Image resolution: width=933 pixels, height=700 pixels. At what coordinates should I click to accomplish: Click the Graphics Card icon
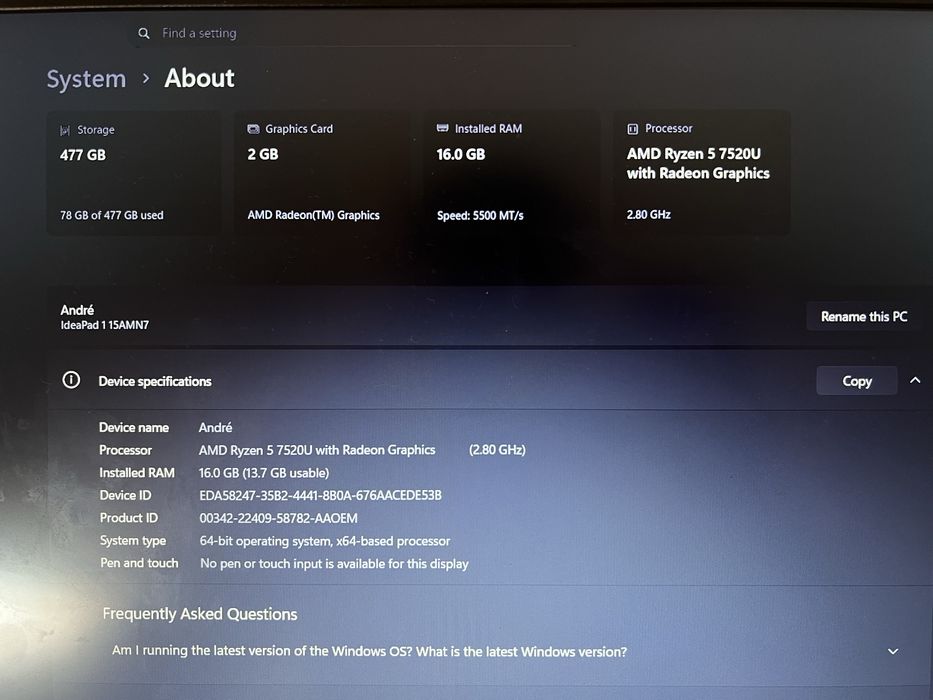point(253,129)
